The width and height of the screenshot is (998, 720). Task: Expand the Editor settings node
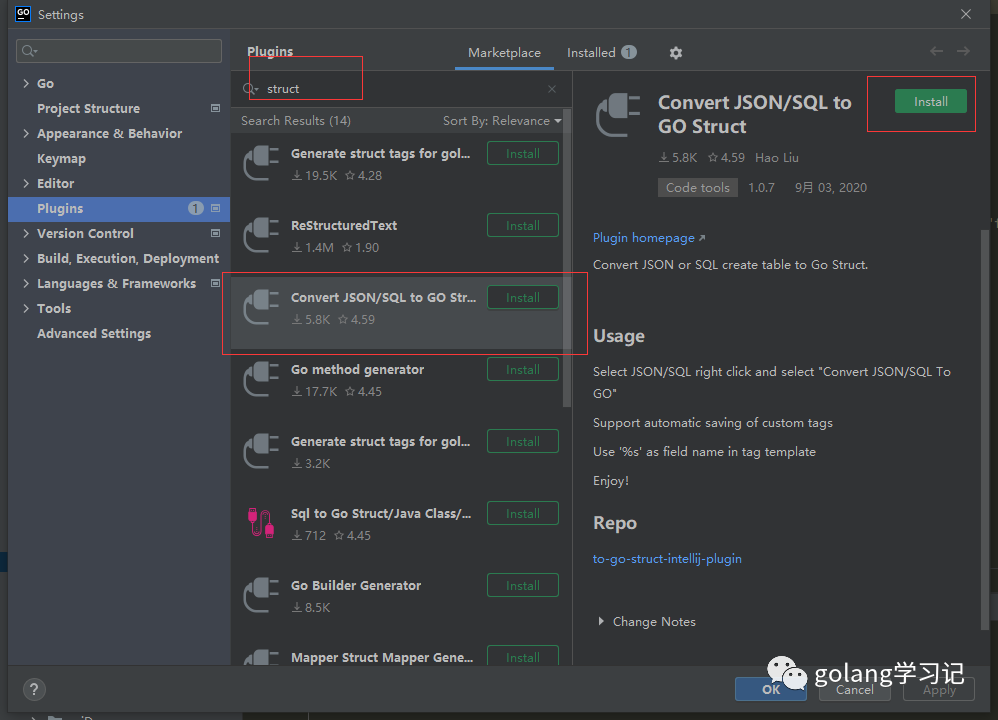tap(25, 183)
